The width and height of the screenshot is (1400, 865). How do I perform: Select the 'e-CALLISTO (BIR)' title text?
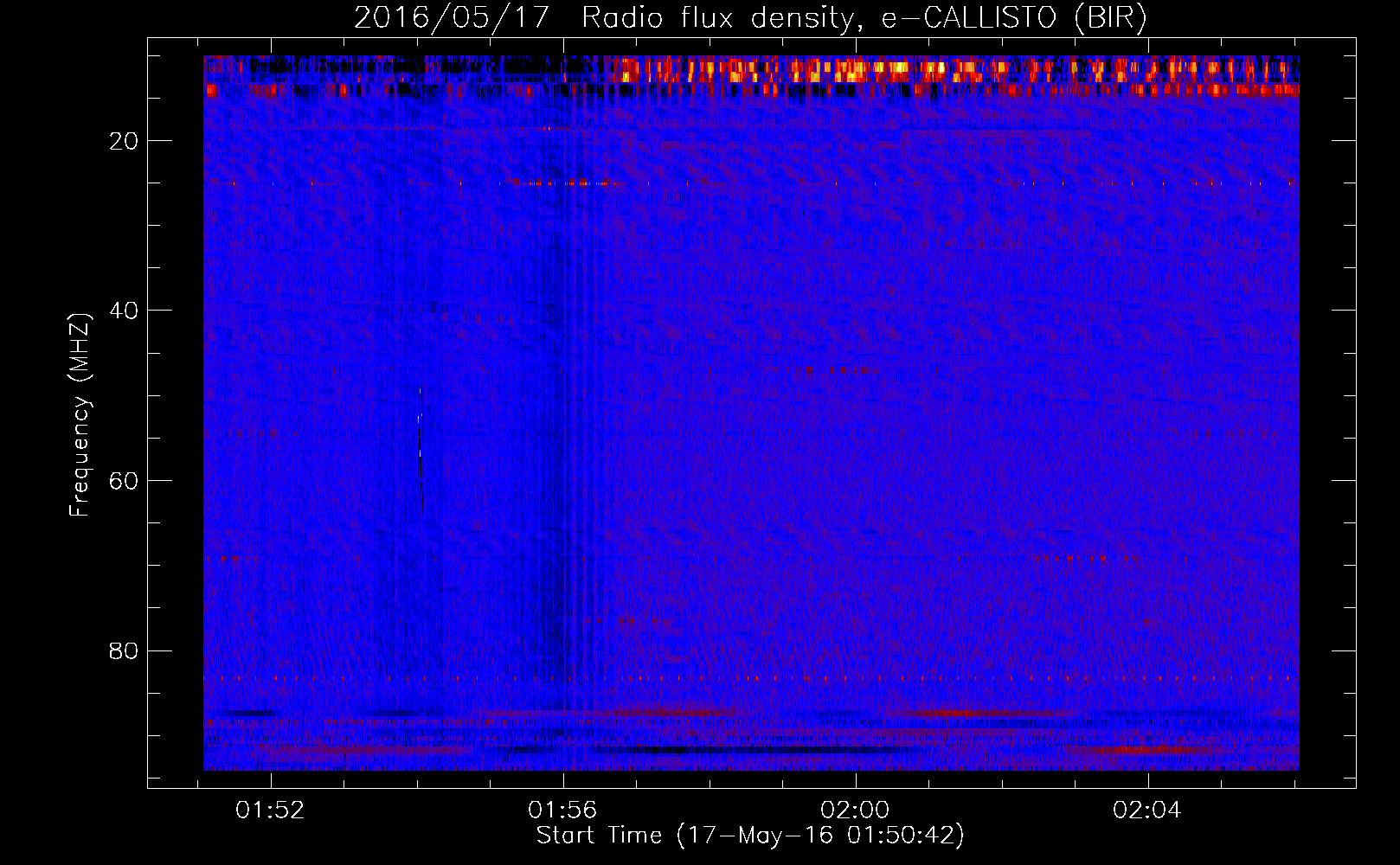click(1013, 18)
